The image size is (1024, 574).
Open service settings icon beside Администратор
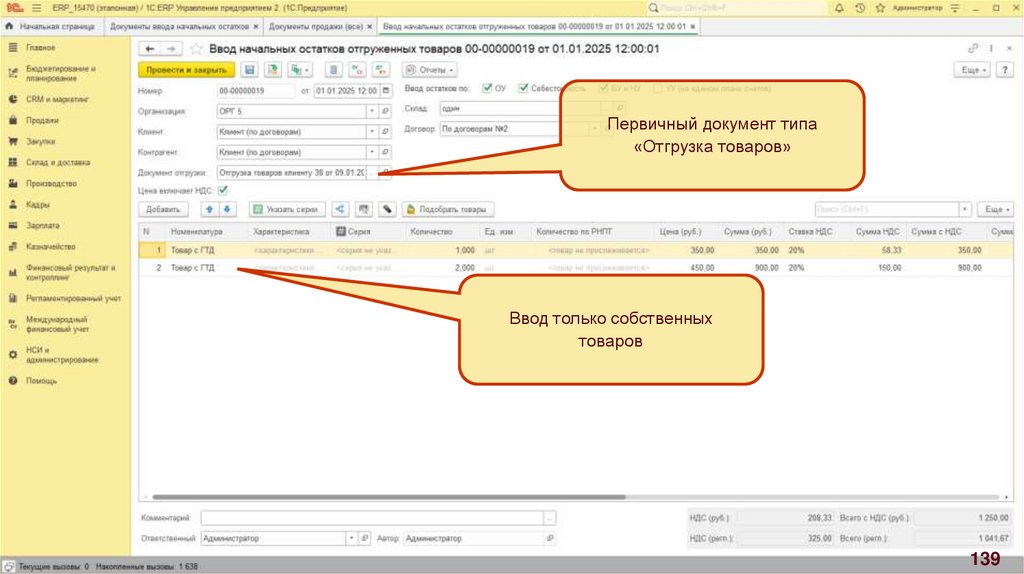click(x=955, y=8)
